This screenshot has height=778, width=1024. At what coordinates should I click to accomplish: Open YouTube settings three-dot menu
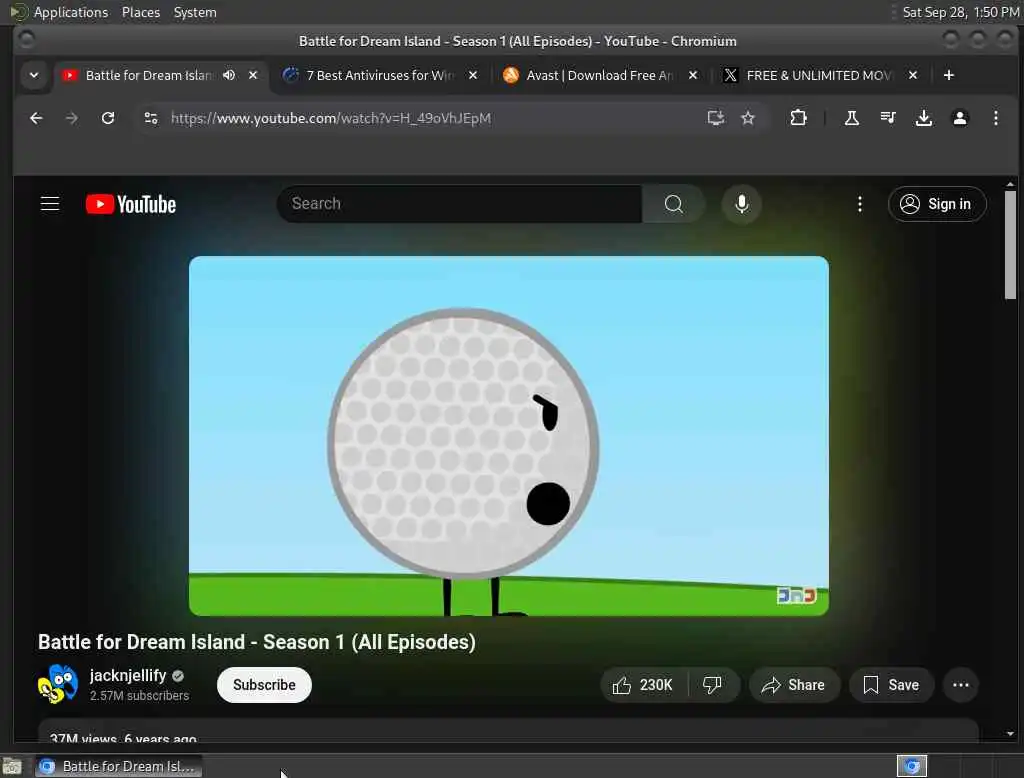(859, 204)
